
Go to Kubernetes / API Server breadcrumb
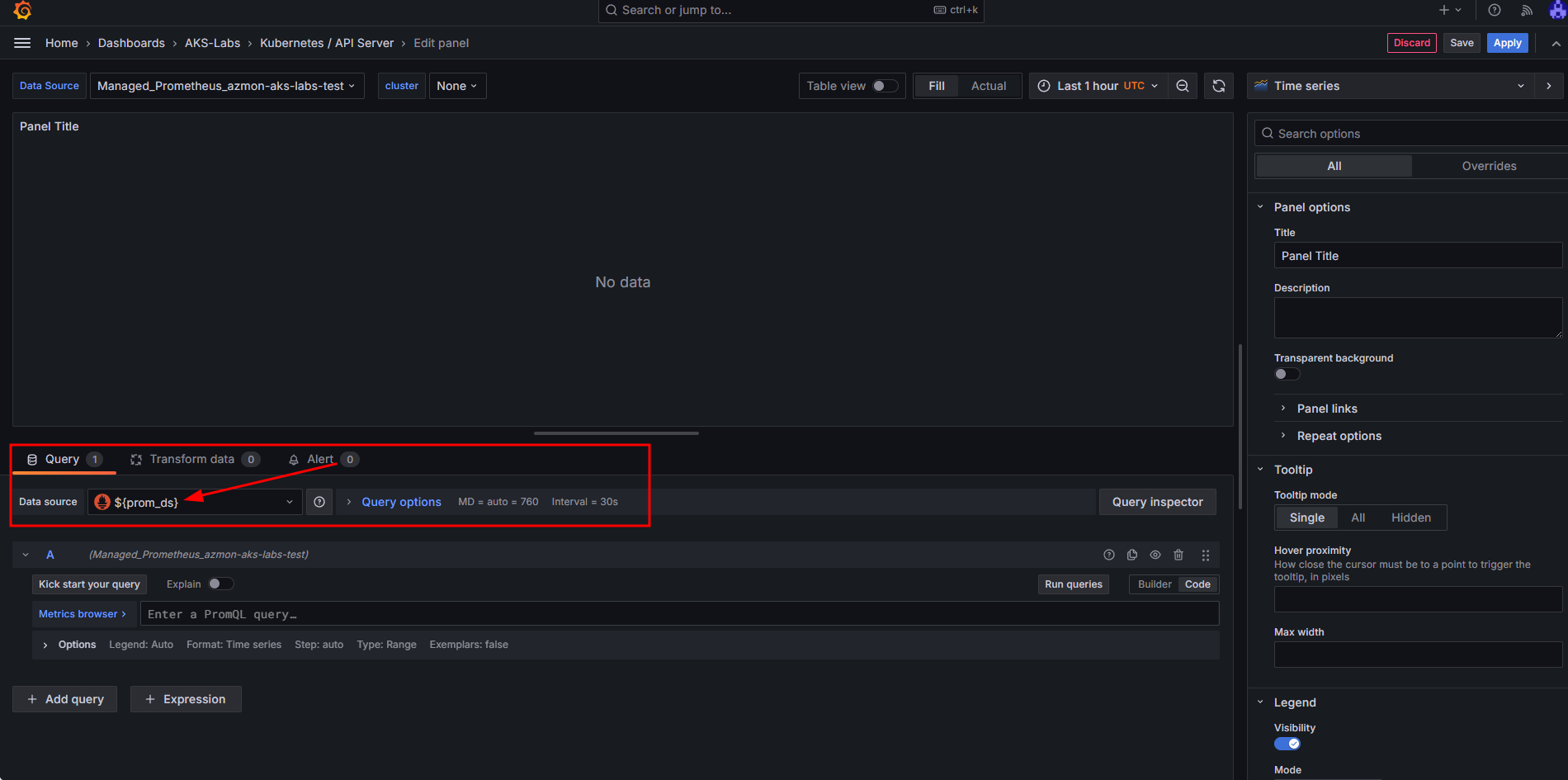[x=327, y=43]
